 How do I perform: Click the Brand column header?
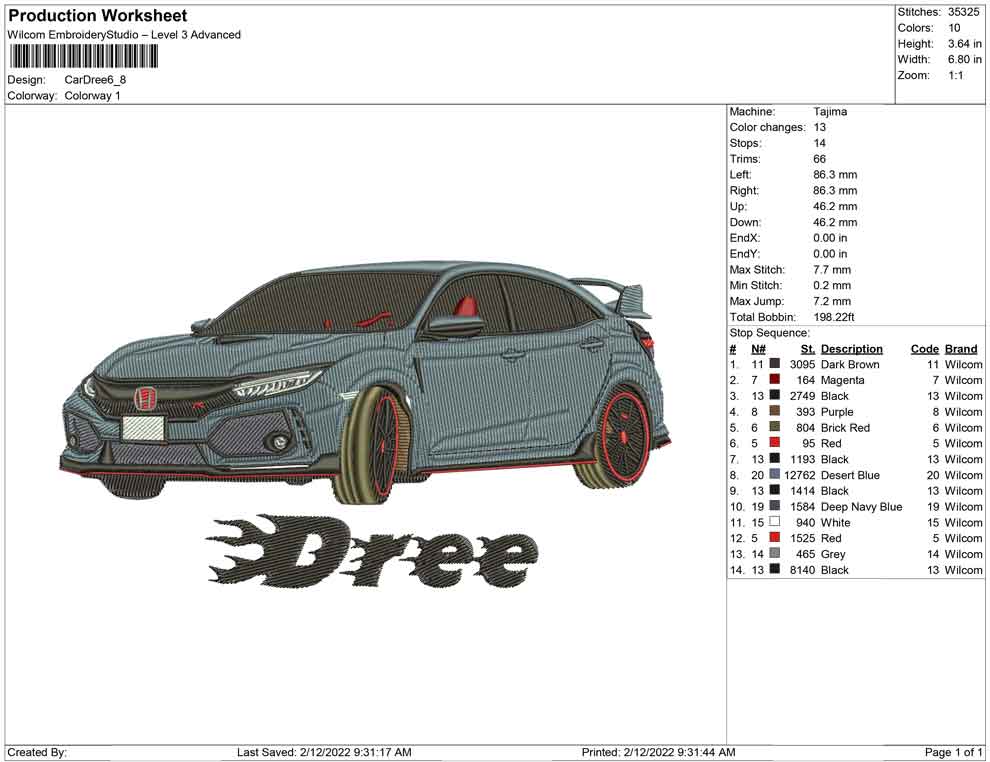960,349
